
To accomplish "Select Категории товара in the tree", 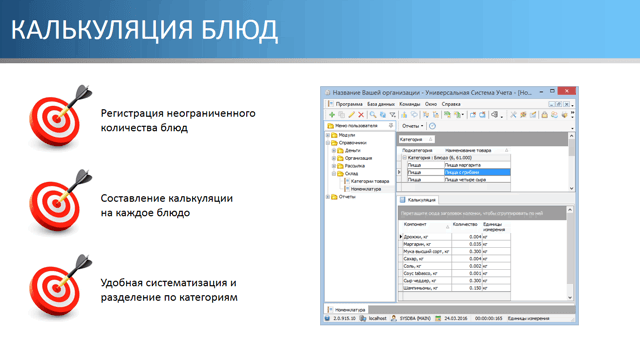I will click(370, 181).
